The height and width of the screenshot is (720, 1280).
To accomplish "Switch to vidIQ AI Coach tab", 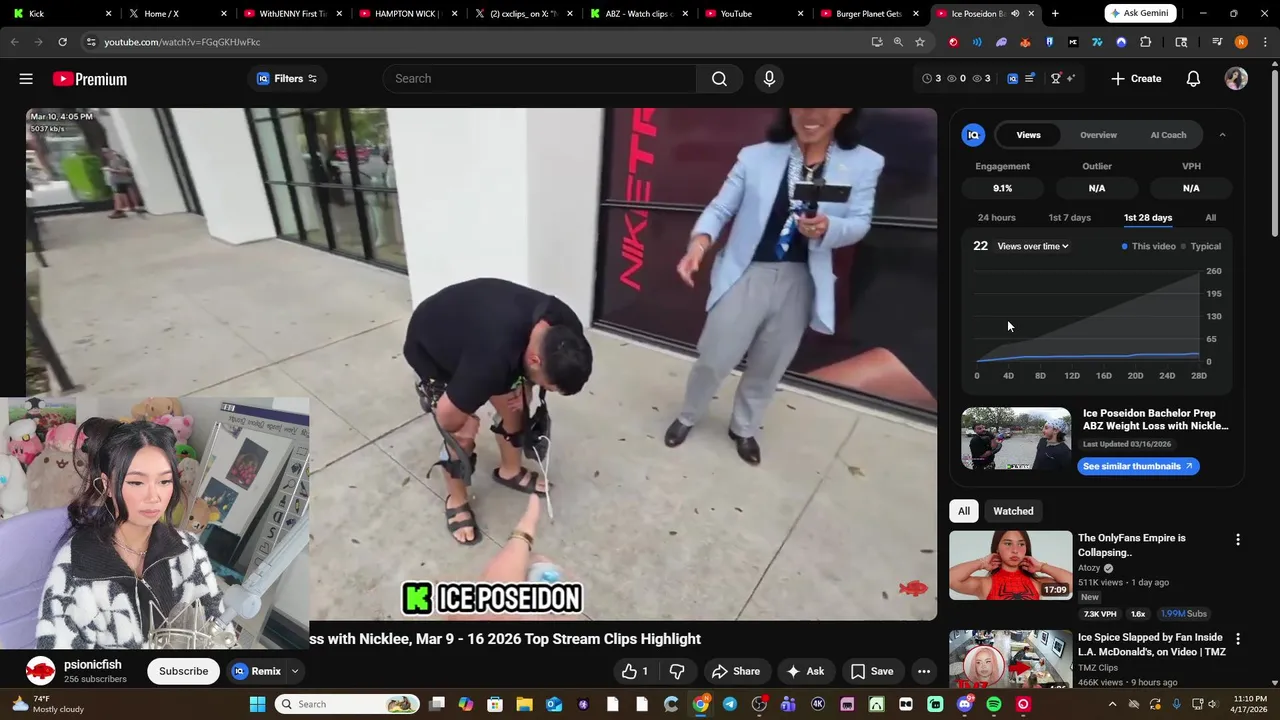I will [1168, 135].
